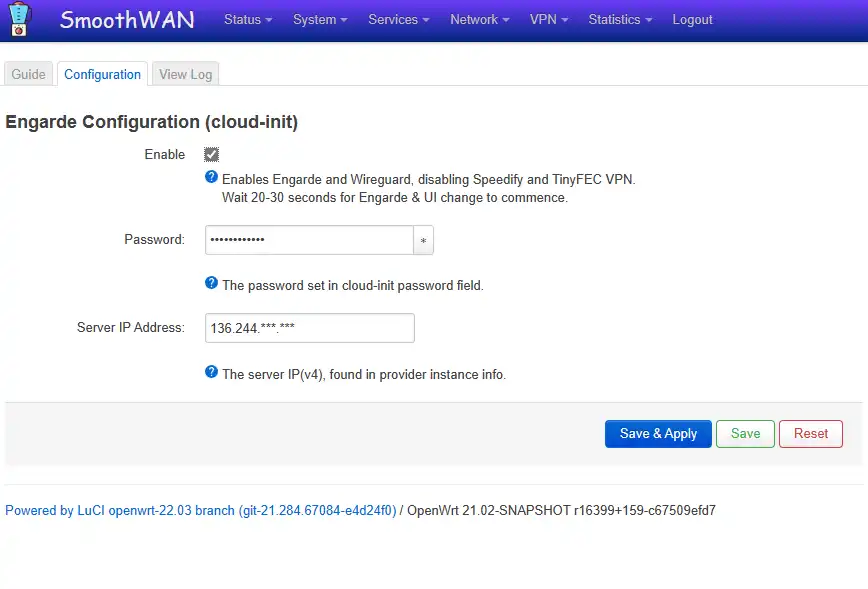Screen dimensions: 868x589
Task: Expand the Status dropdown menu
Action: click(x=248, y=19)
